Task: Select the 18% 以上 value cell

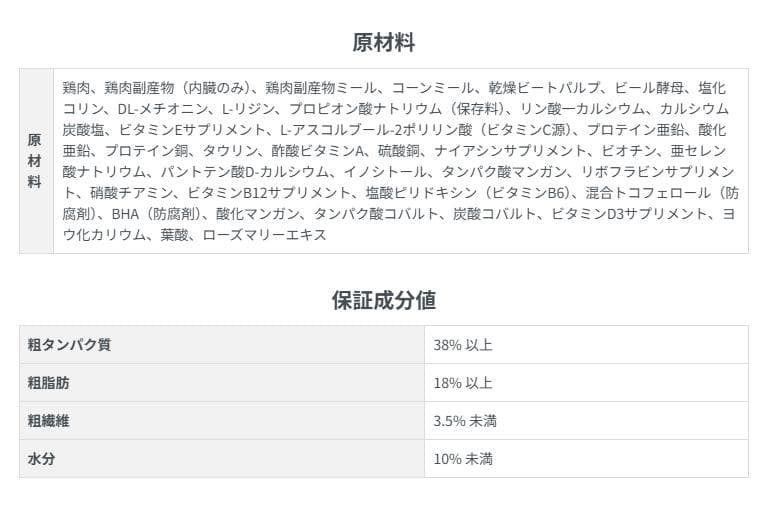Action: 463,383
